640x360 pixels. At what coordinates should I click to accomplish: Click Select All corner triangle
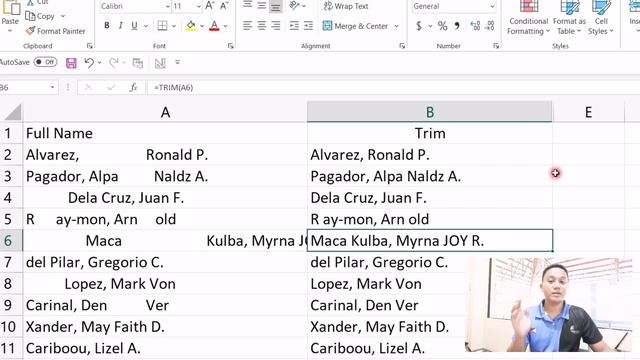point(12,112)
